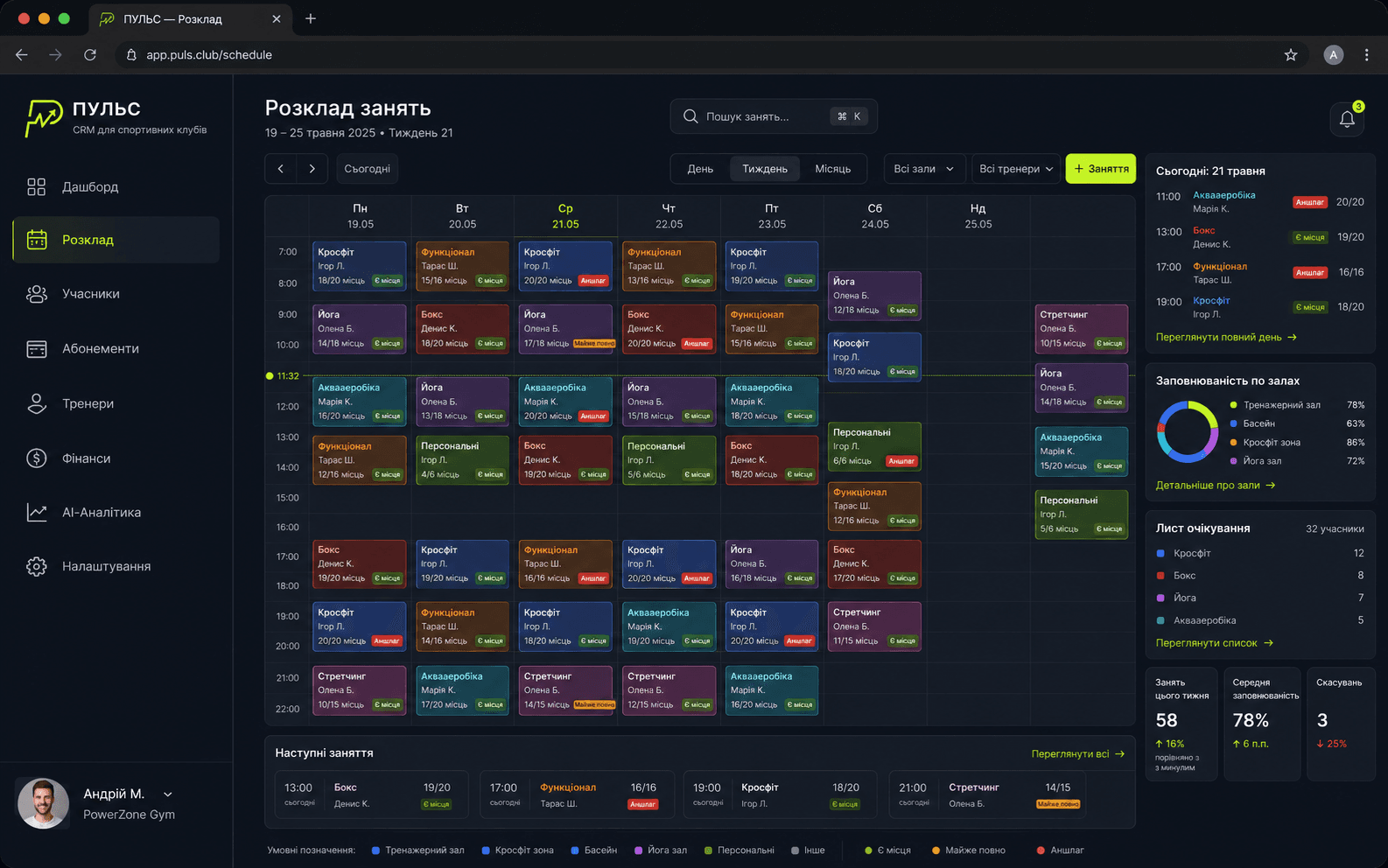The height and width of the screenshot is (868, 1388).
Task: Bookmark the page with the star icon
Action: point(1290,54)
